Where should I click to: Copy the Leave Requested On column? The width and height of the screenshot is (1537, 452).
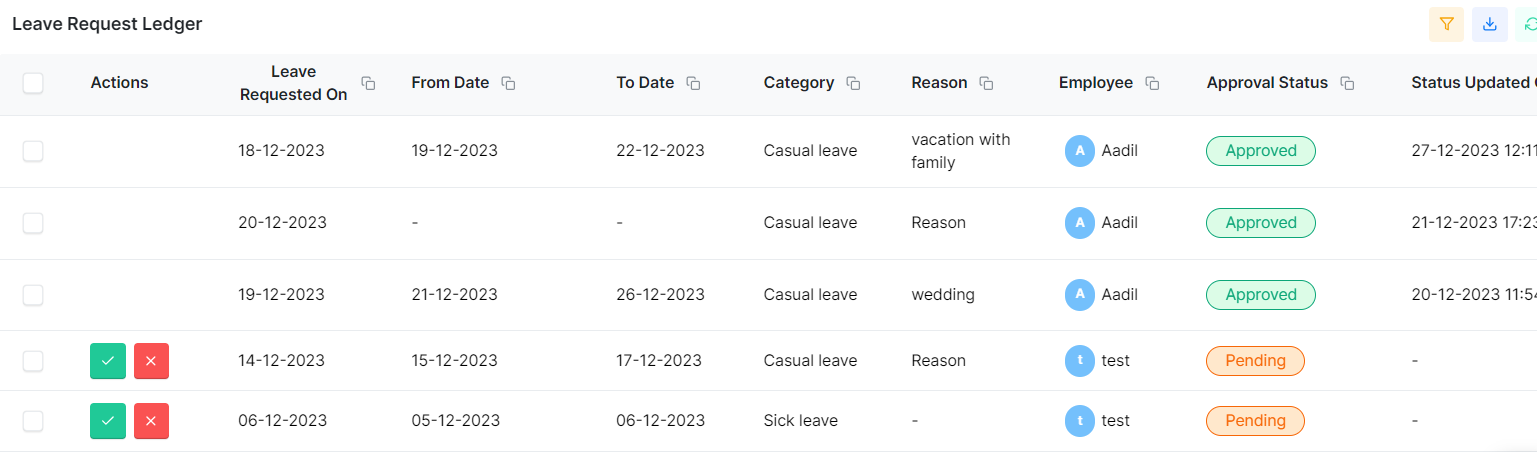tap(368, 84)
